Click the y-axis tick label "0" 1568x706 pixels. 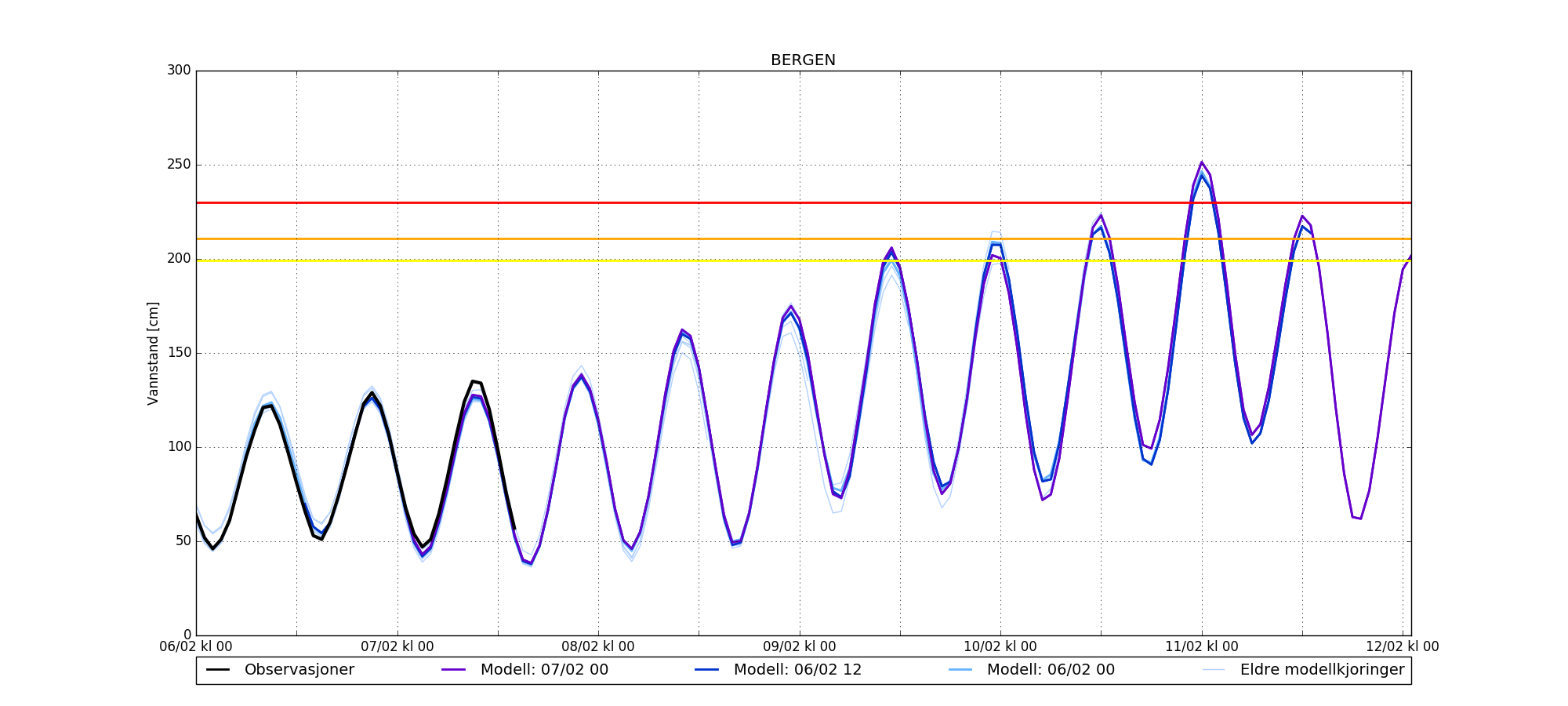(187, 635)
